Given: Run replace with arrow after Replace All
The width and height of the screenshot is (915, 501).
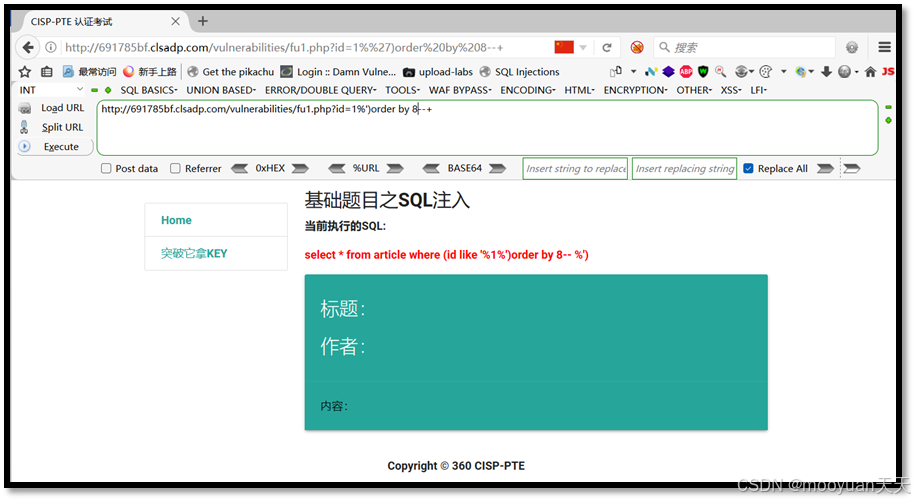Looking at the screenshot, I should tap(825, 169).
